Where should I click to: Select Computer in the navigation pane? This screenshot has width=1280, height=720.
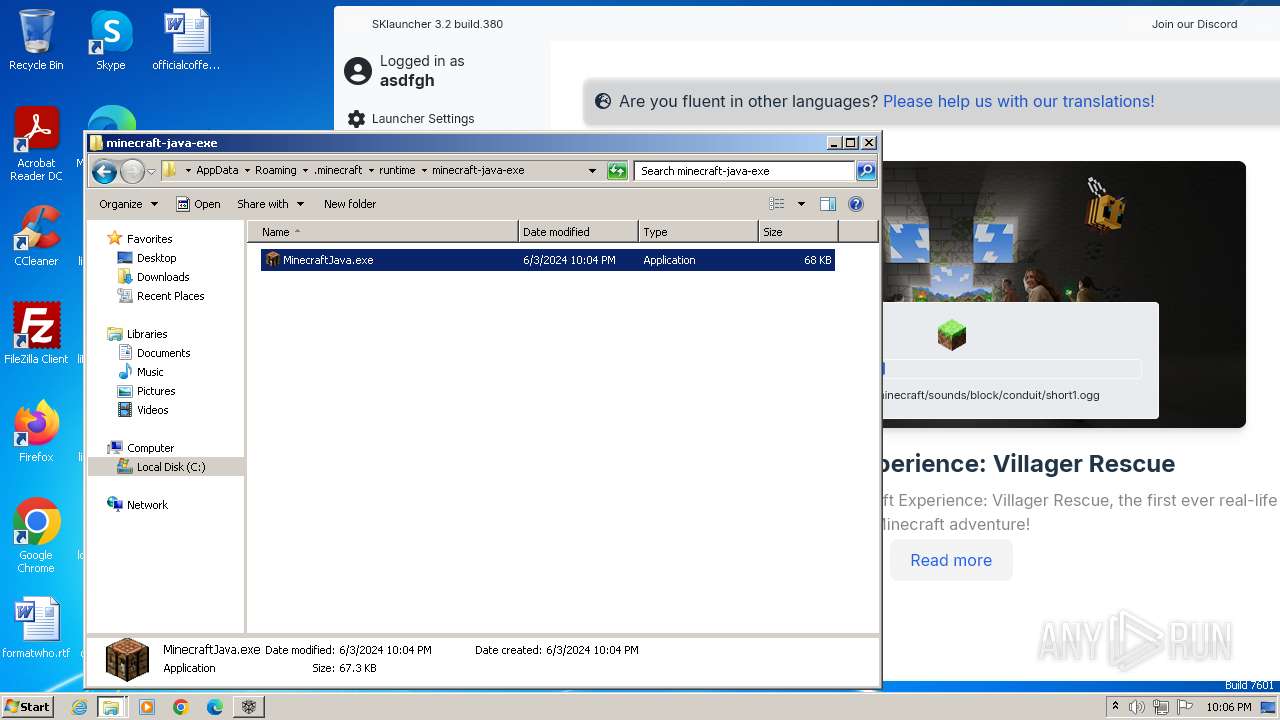point(150,448)
